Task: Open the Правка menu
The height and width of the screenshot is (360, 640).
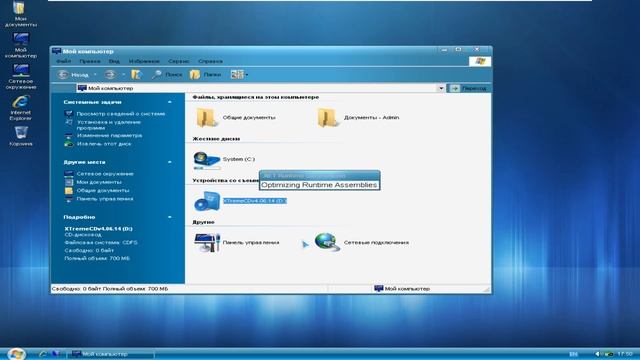Action: pyautogui.click(x=90, y=61)
